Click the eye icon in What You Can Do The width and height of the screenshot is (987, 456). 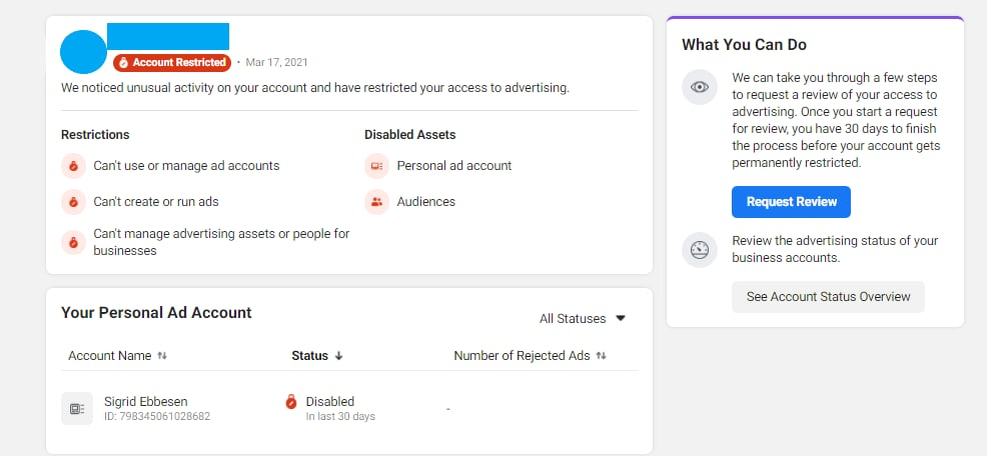700,87
